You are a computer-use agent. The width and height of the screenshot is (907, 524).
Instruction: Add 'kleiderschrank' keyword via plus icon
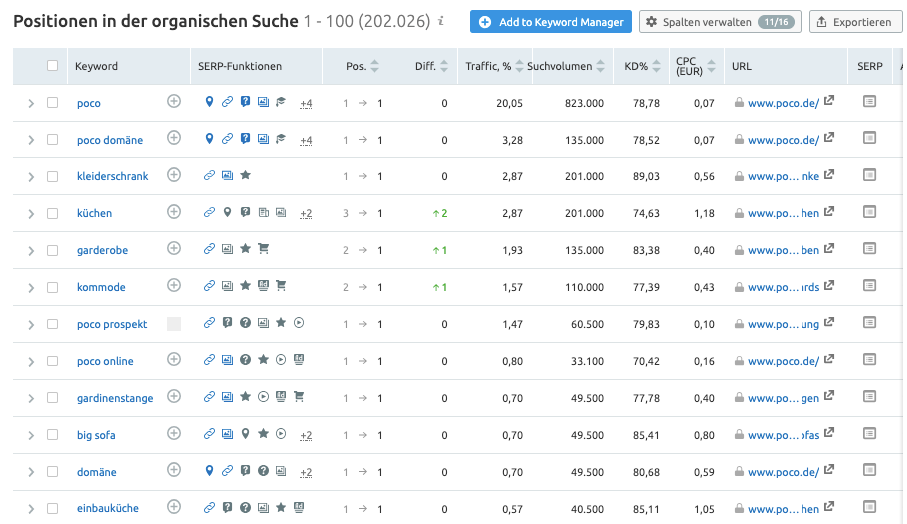[174, 175]
